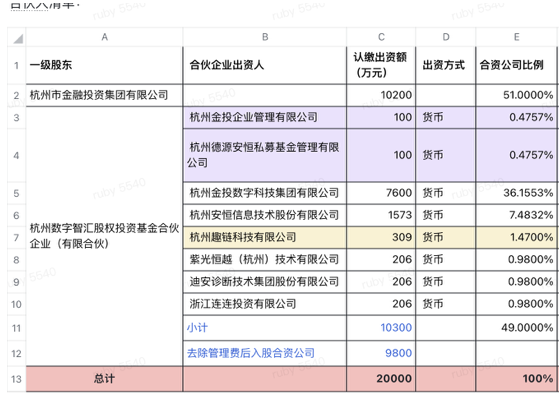Screen dimensions: 559x393
Task: Click the 一级股东 header cell
Action: click(x=104, y=66)
